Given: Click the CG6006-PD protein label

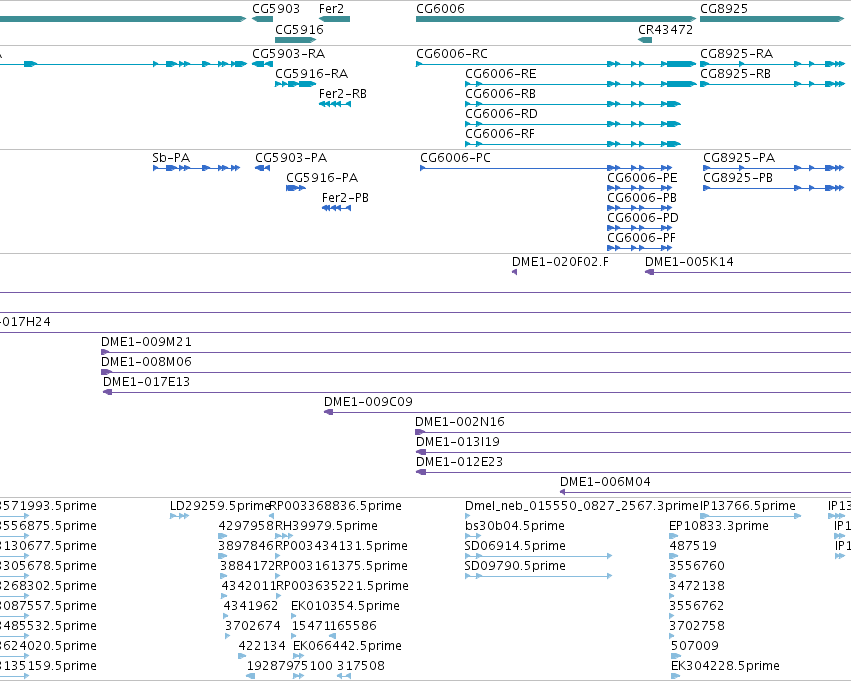Looking at the screenshot, I should coord(643,218).
